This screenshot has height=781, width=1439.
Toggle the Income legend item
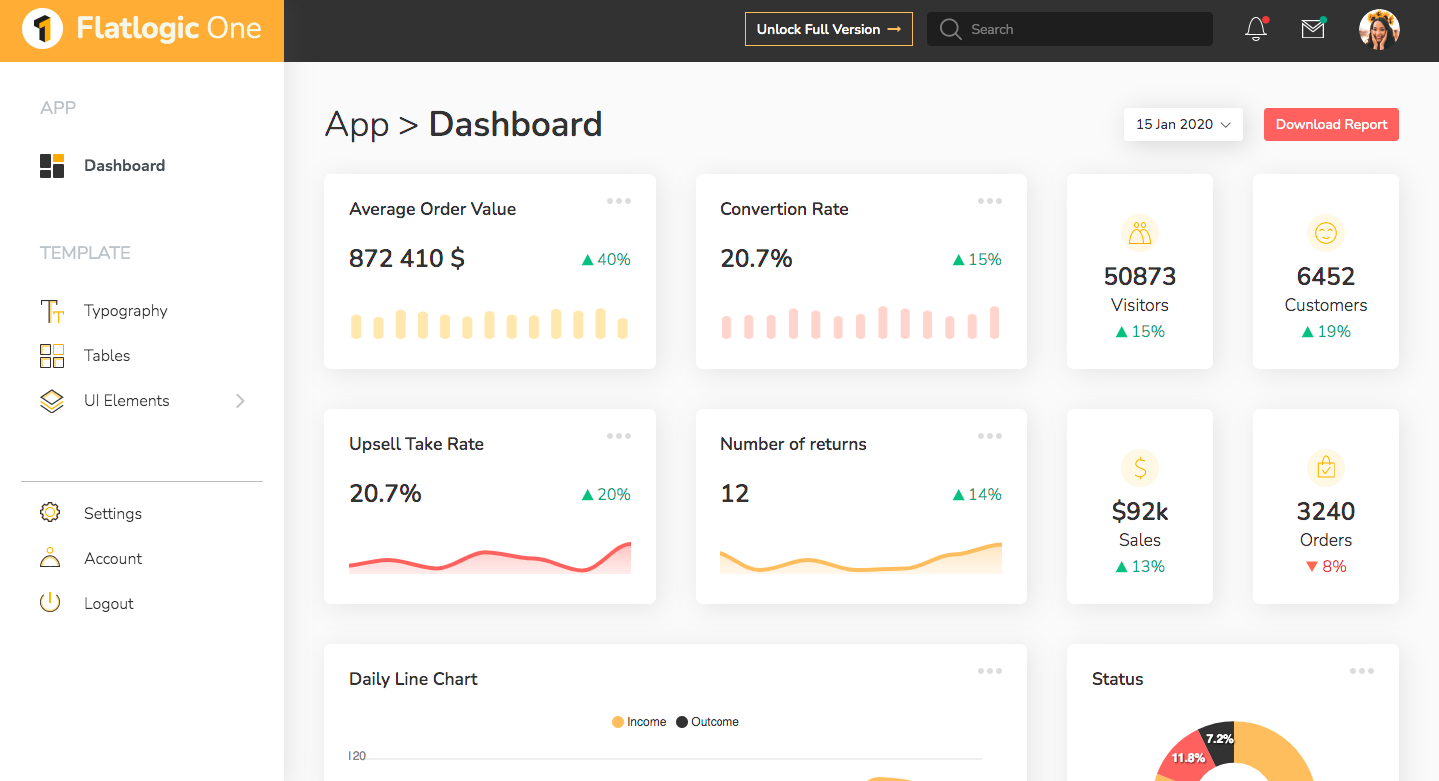(x=639, y=722)
